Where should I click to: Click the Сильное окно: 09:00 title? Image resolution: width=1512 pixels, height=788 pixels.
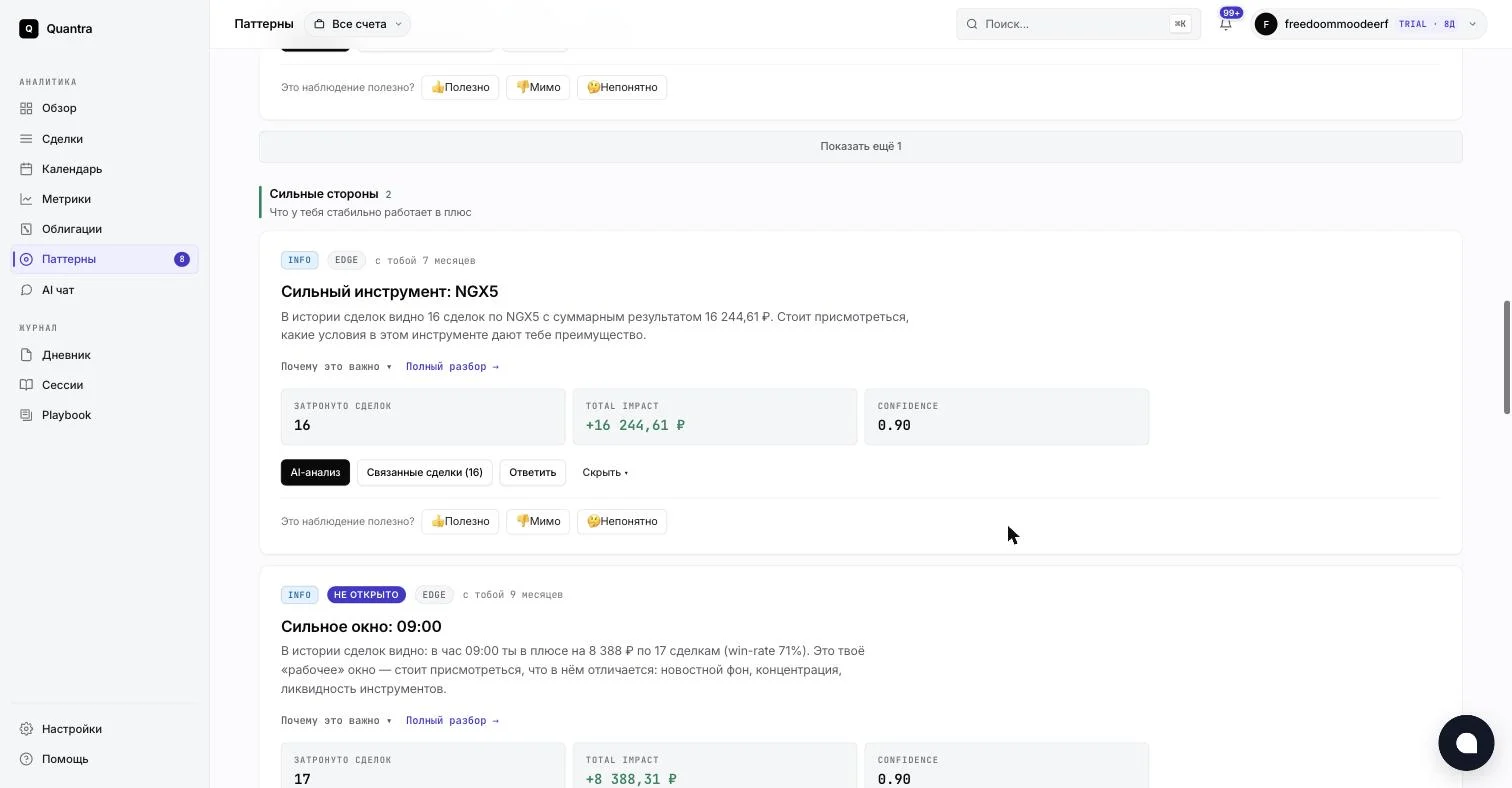[x=361, y=627]
